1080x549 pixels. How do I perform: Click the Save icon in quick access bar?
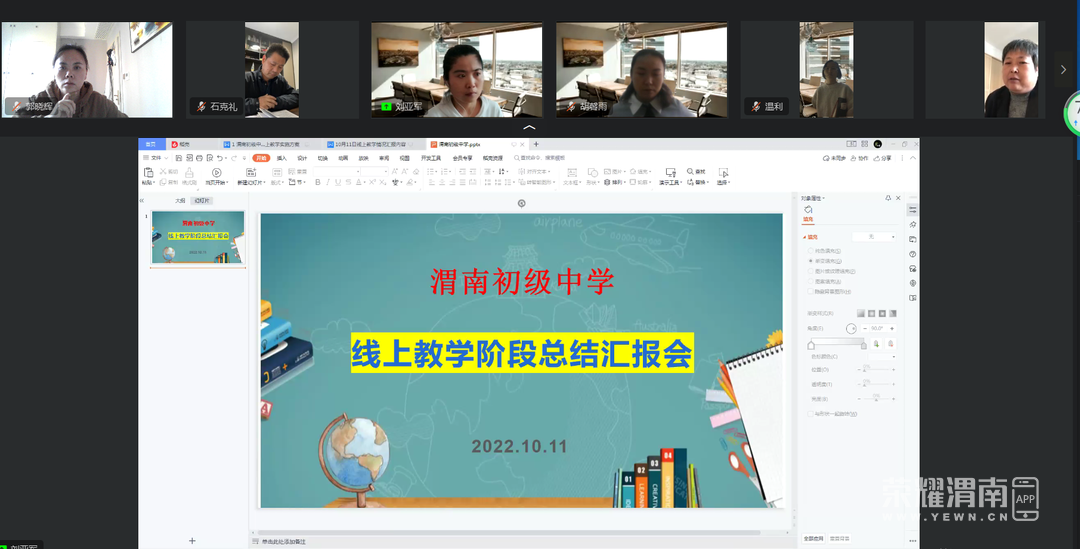[x=181, y=158]
